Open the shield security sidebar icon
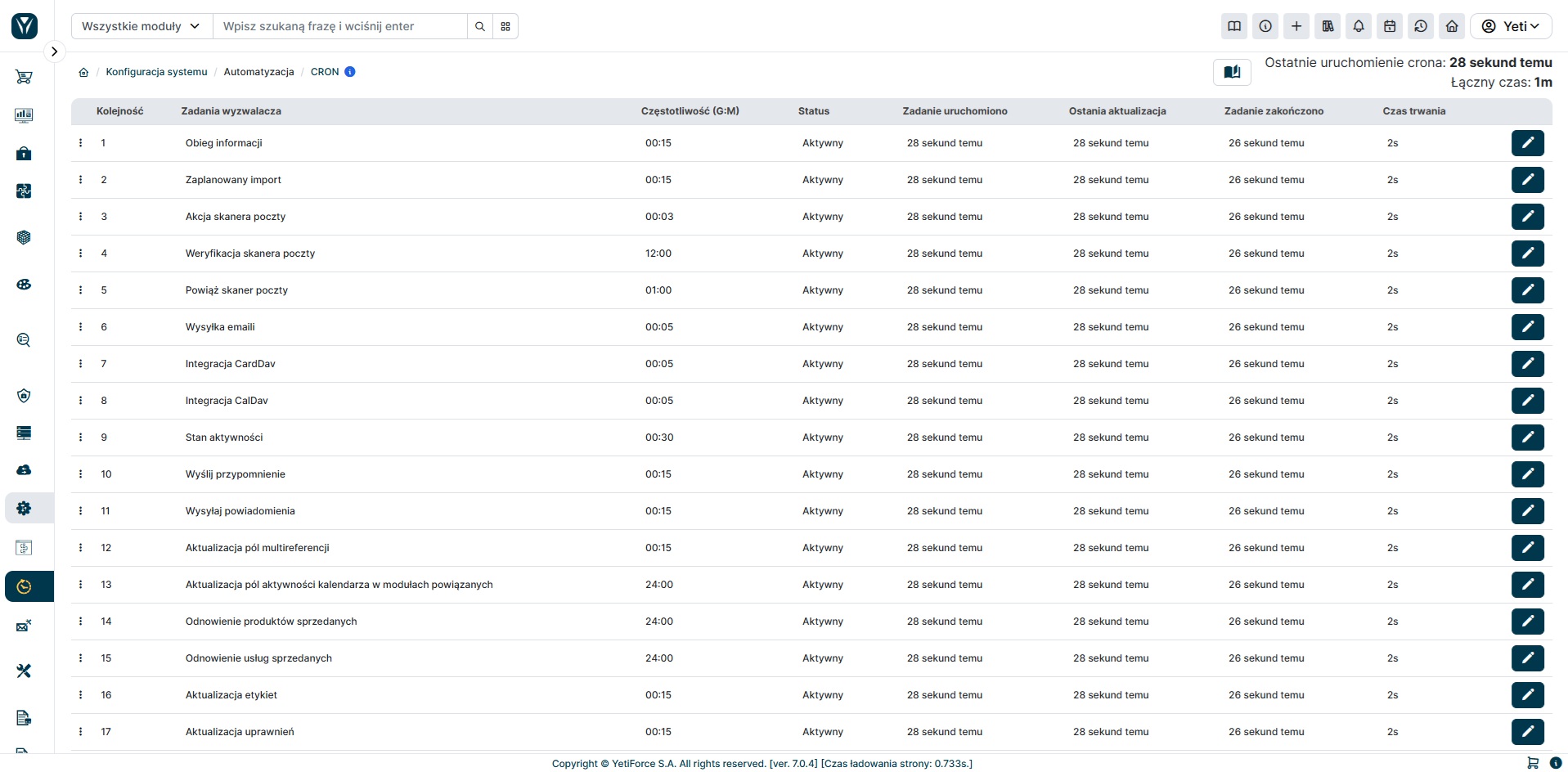Screen dimensions: 1568x772 coord(24,396)
